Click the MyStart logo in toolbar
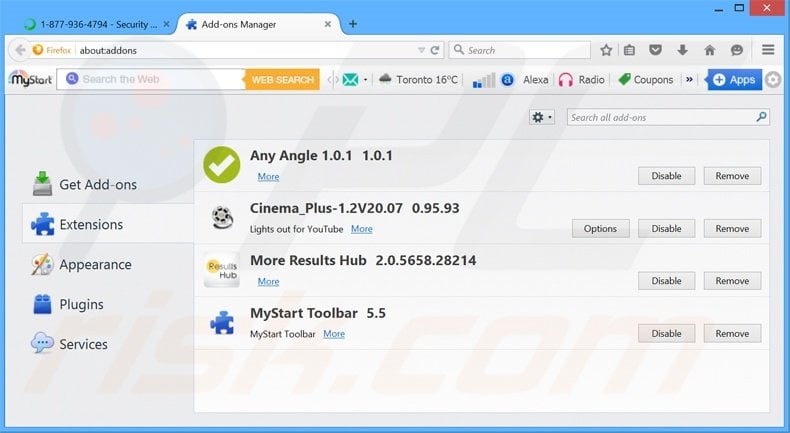The image size is (790, 433). [x=31, y=79]
